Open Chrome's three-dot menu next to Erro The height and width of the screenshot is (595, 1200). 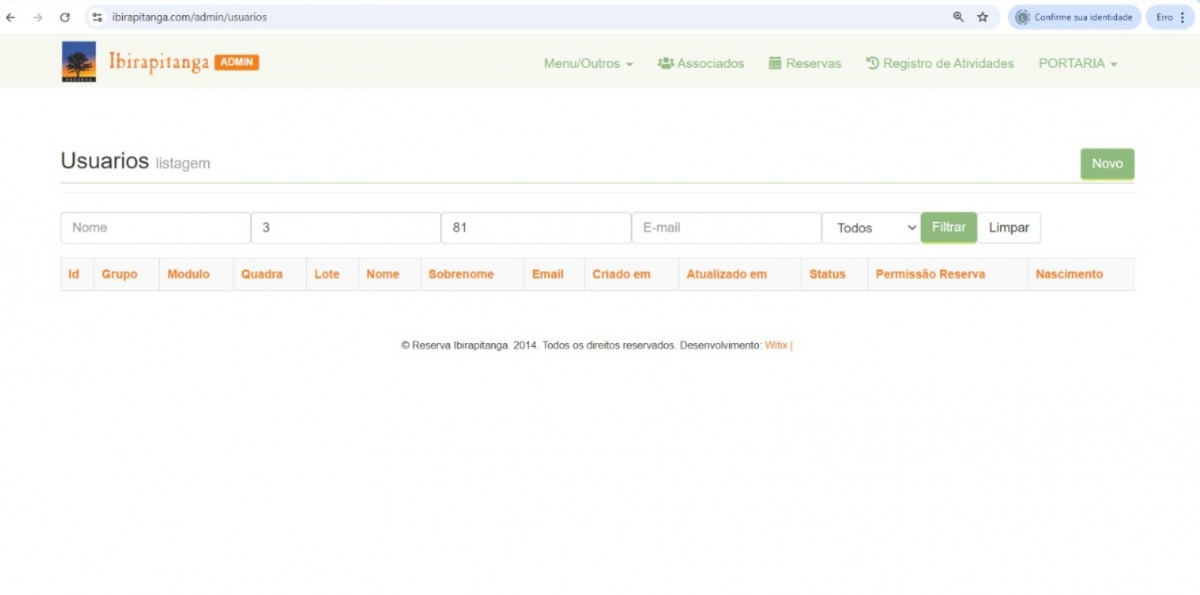point(1183,17)
